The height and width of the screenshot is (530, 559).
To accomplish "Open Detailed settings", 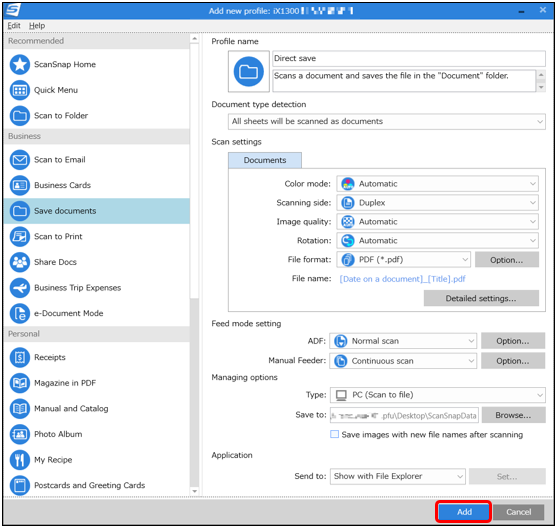I will (x=481, y=298).
